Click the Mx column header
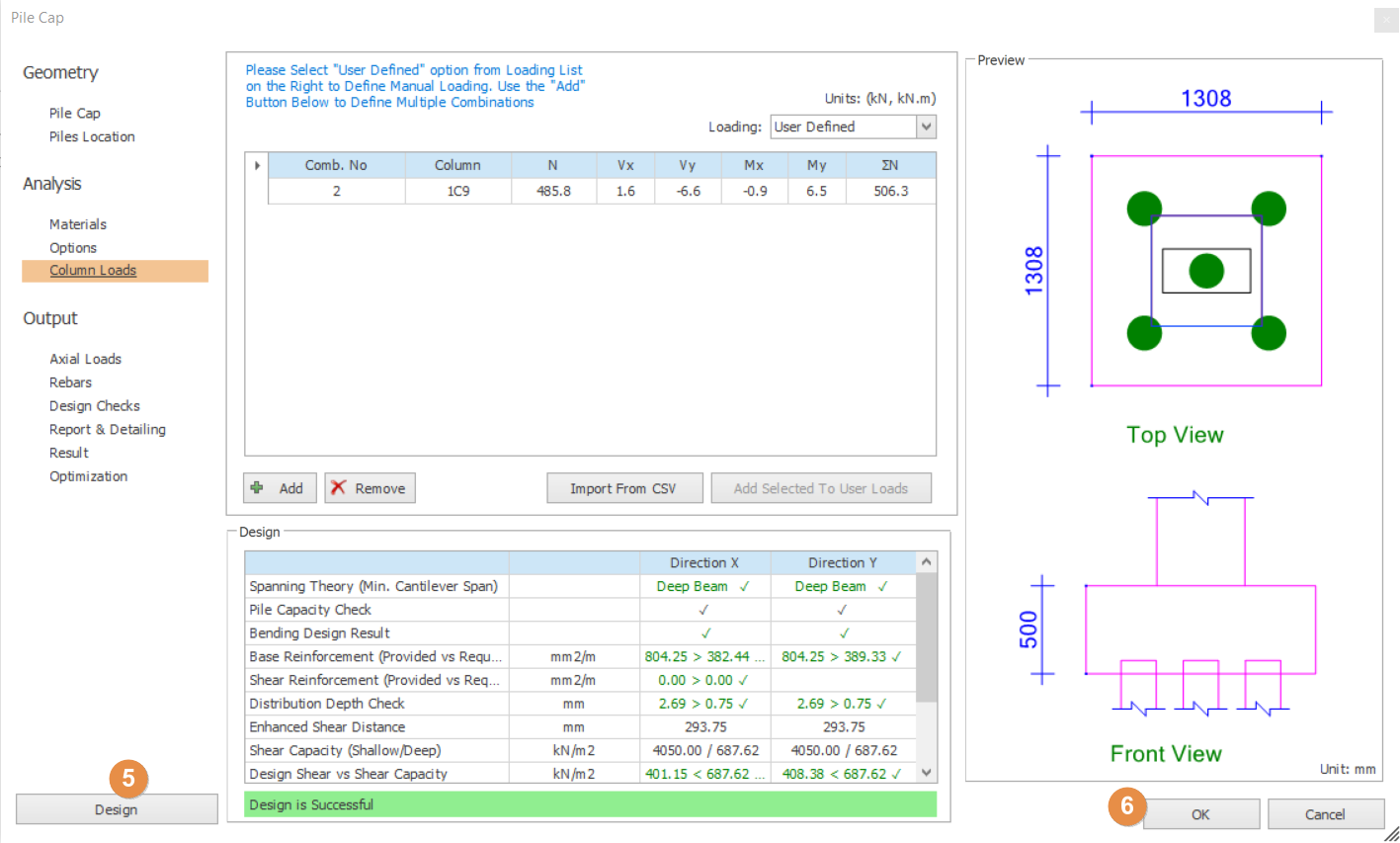Image resolution: width=1400 pixels, height=843 pixels. coord(754,165)
